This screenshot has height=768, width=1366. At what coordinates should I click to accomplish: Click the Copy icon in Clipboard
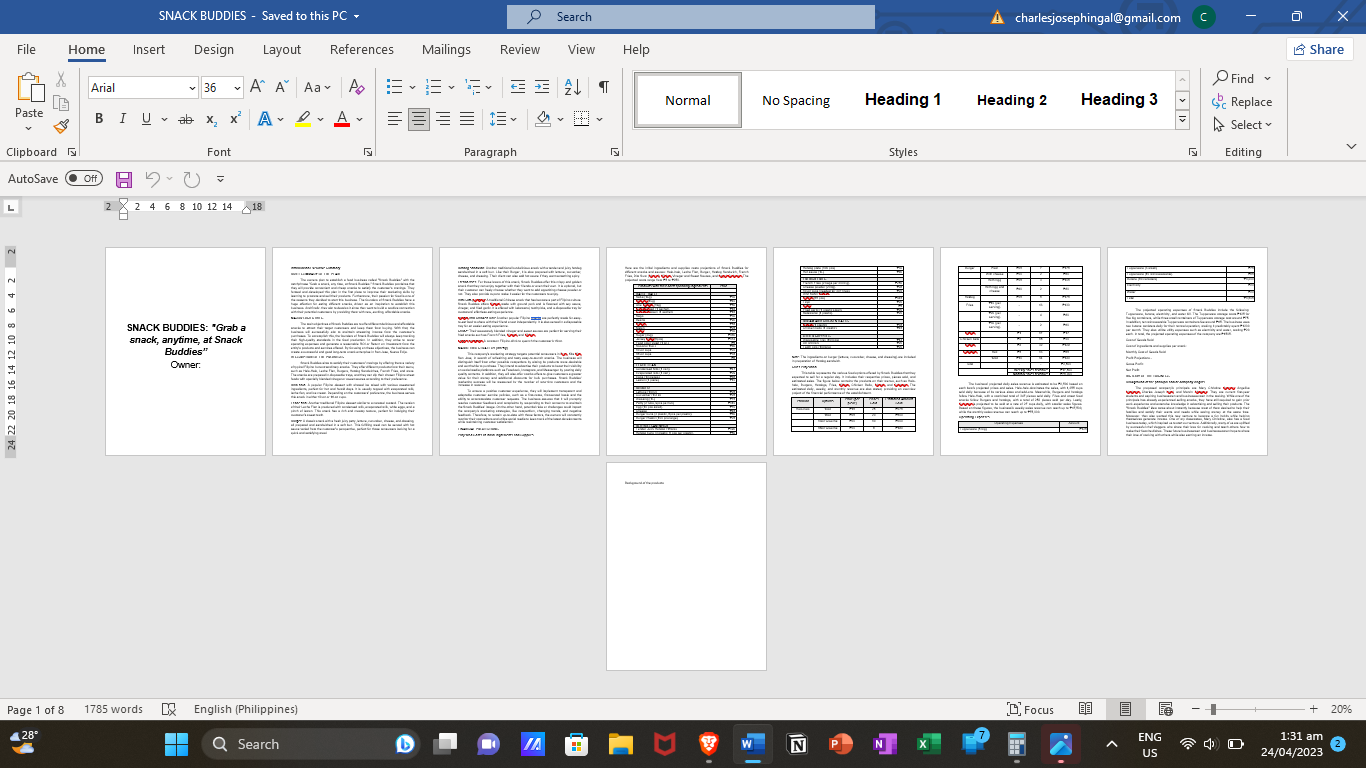(61, 103)
